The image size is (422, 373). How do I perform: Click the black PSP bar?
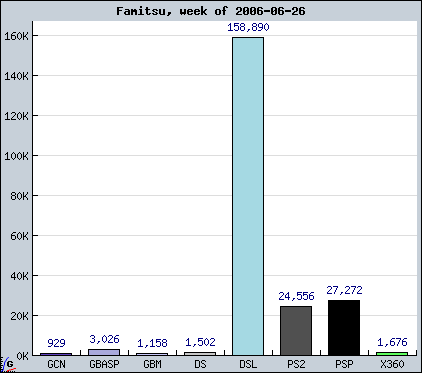coord(344,328)
